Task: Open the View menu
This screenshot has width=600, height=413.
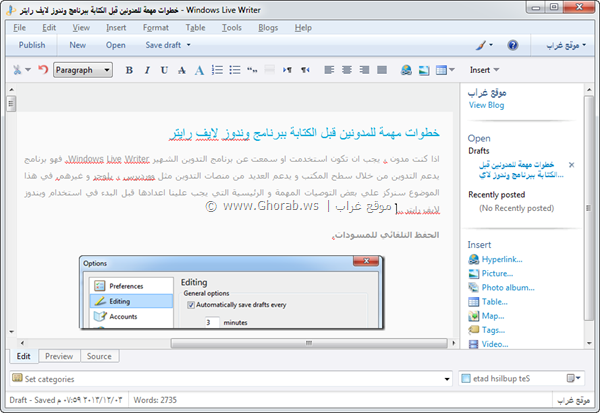Action: (81, 28)
